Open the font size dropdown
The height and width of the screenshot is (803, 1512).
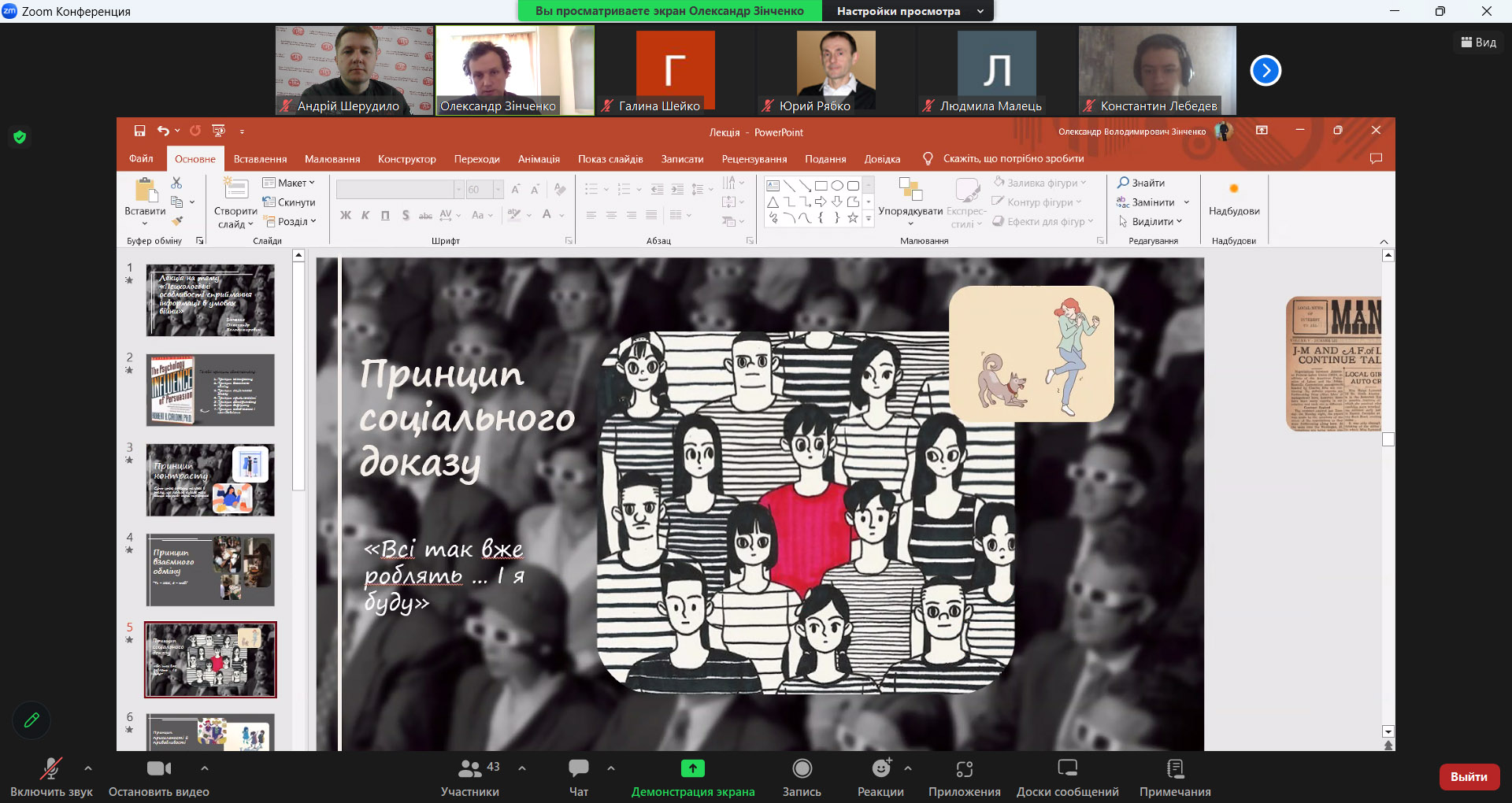[498, 190]
